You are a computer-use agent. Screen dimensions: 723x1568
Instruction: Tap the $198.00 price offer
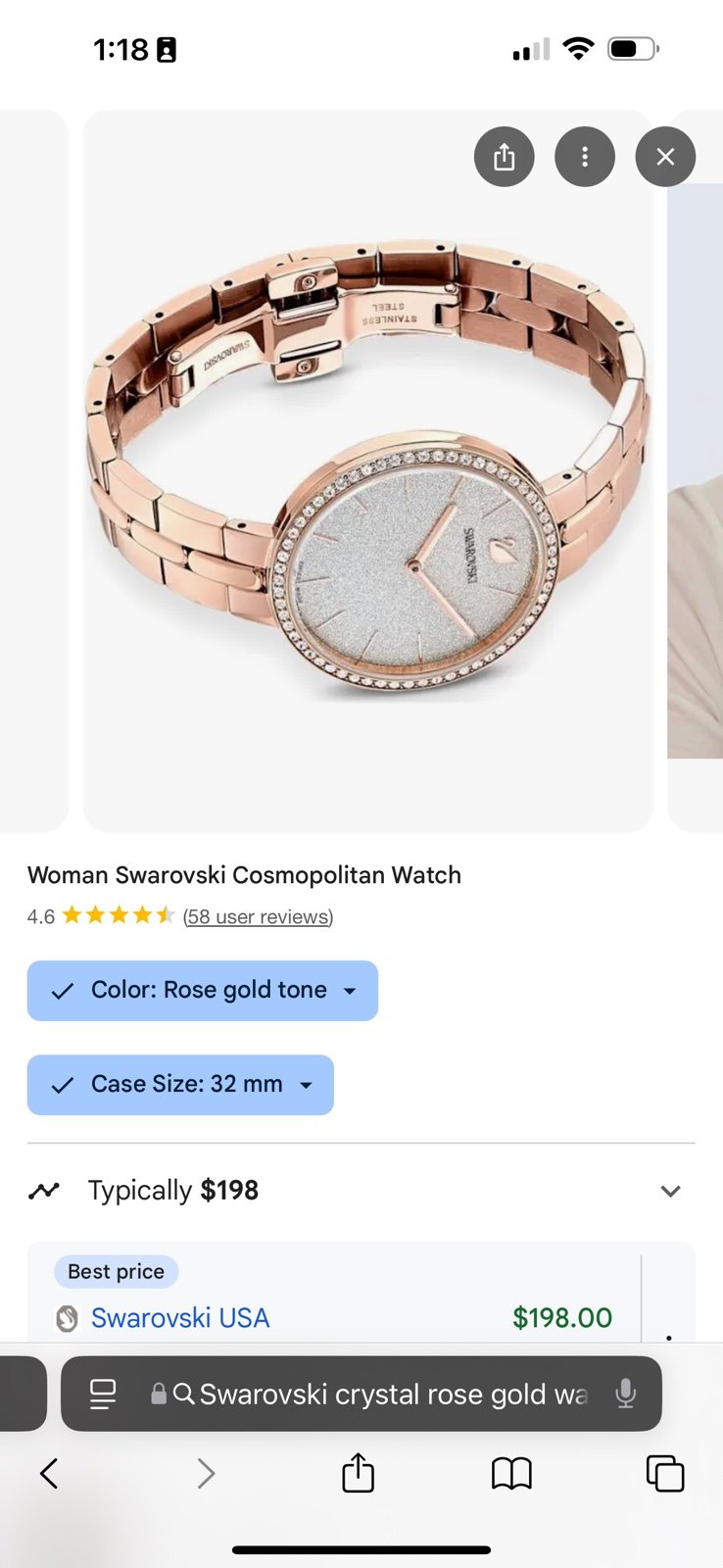pos(562,1318)
